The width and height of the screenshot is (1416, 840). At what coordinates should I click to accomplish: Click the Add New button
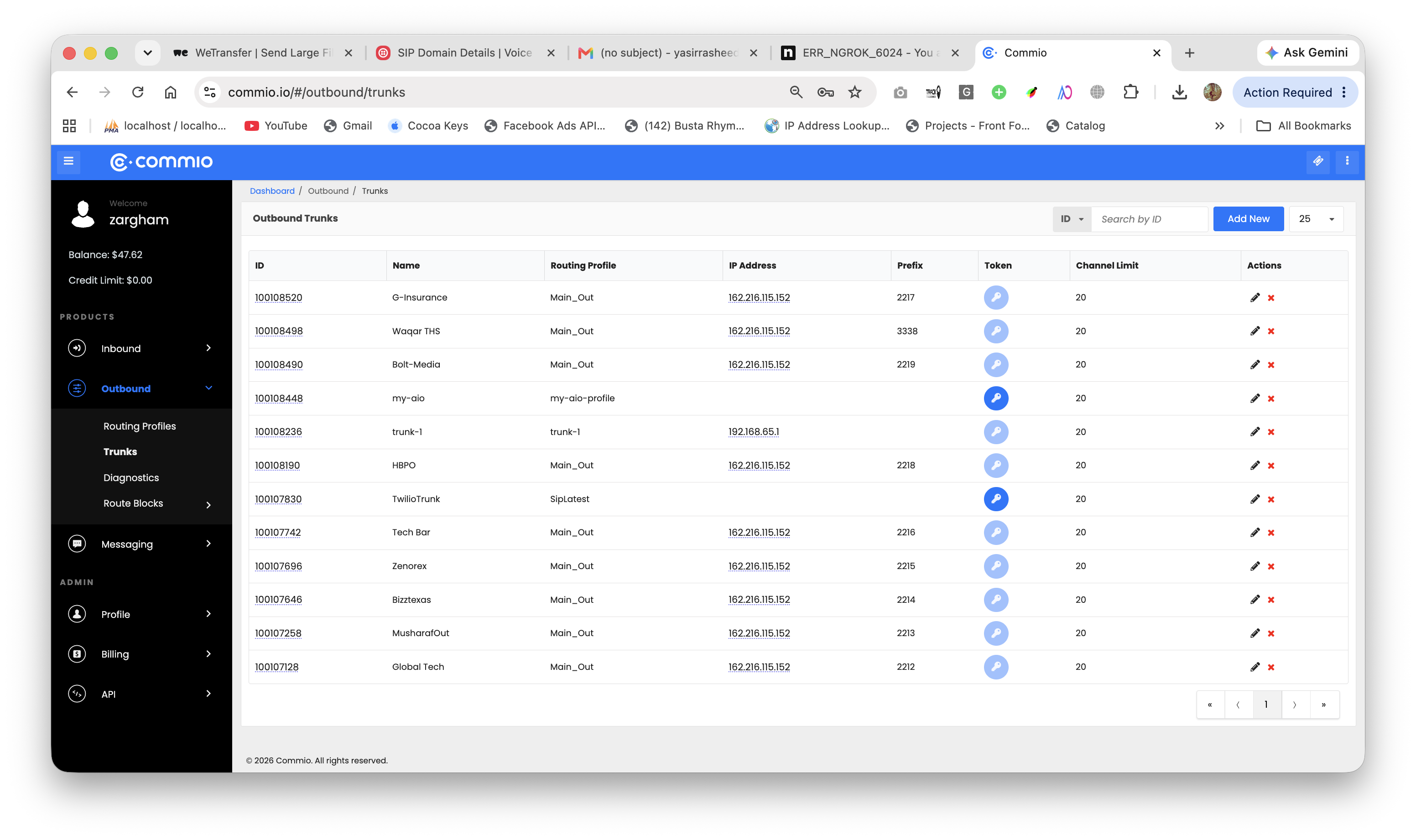point(1248,219)
